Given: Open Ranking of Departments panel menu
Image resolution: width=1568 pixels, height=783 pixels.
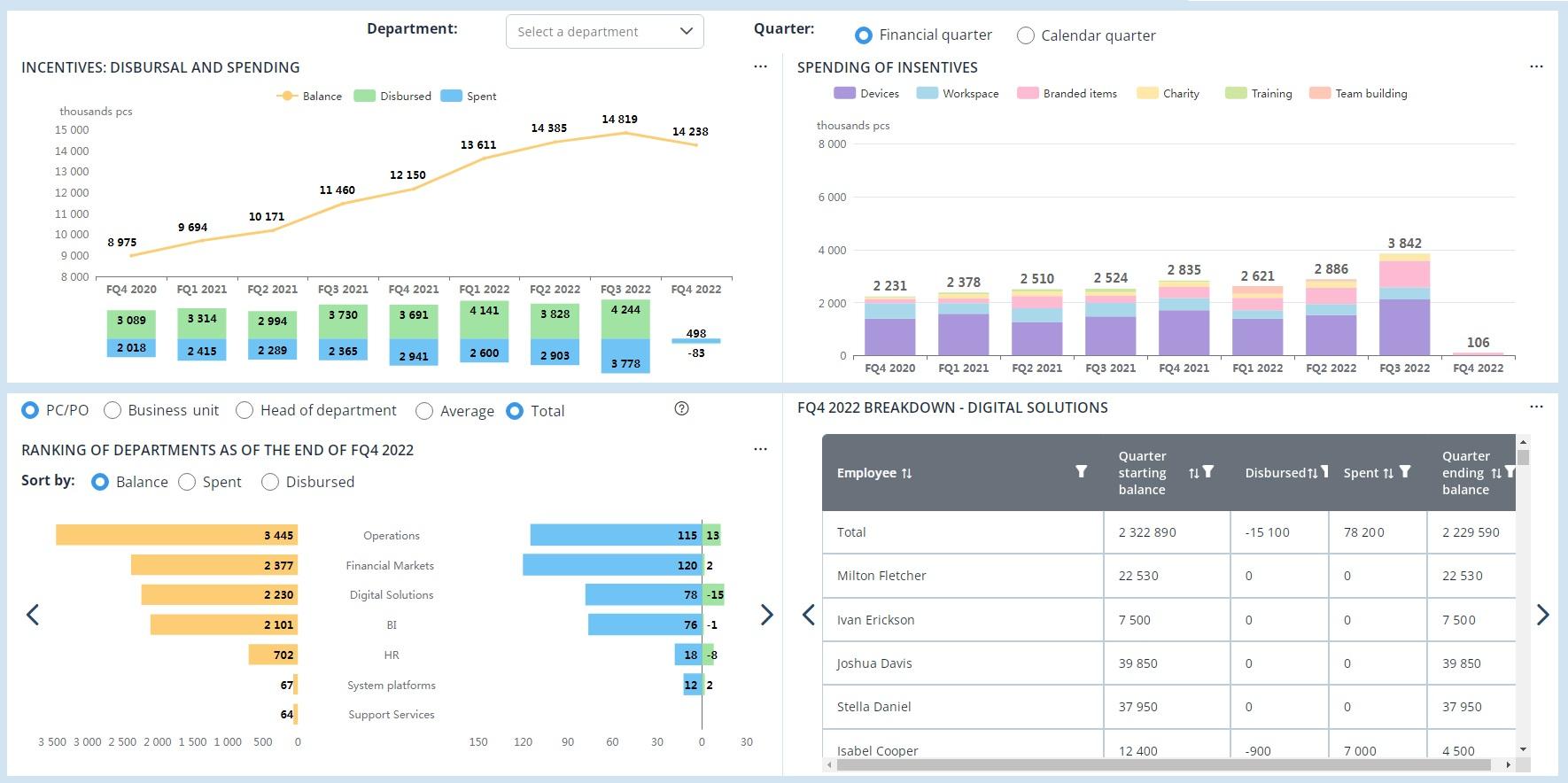Looking at the screenshot, I should click(760, 450).
